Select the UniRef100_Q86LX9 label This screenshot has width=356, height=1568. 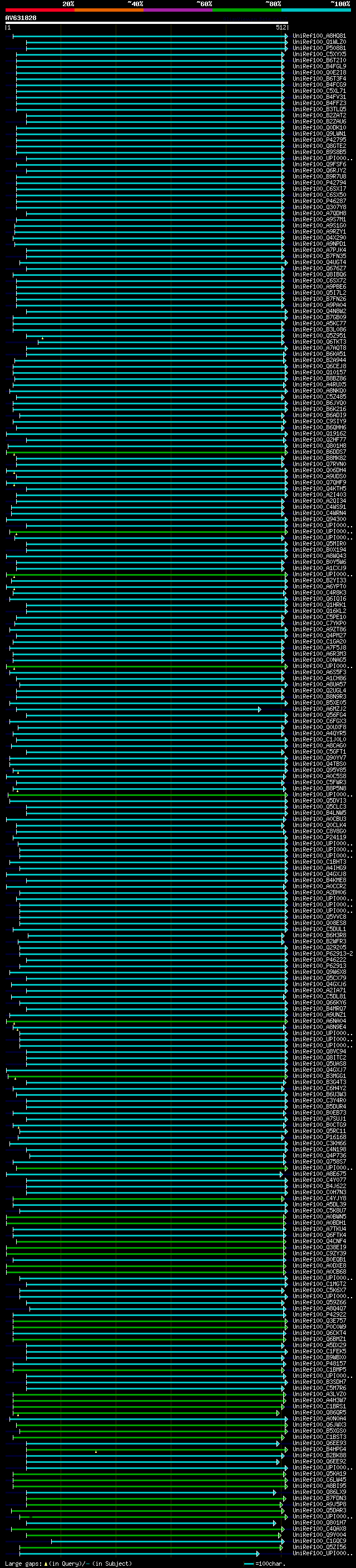click(319, 1491)
